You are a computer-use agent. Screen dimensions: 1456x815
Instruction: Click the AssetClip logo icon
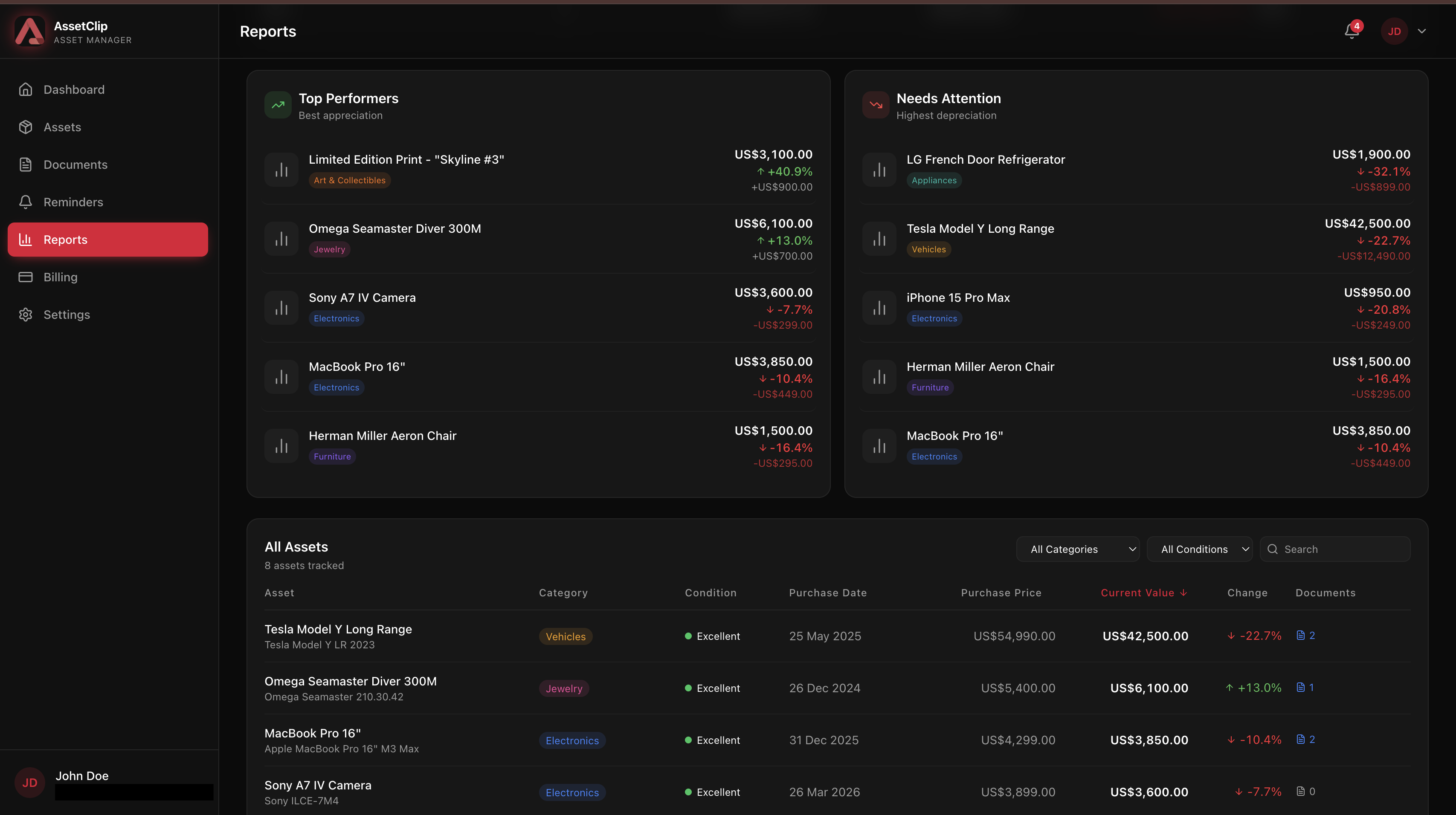pos(29,31)
